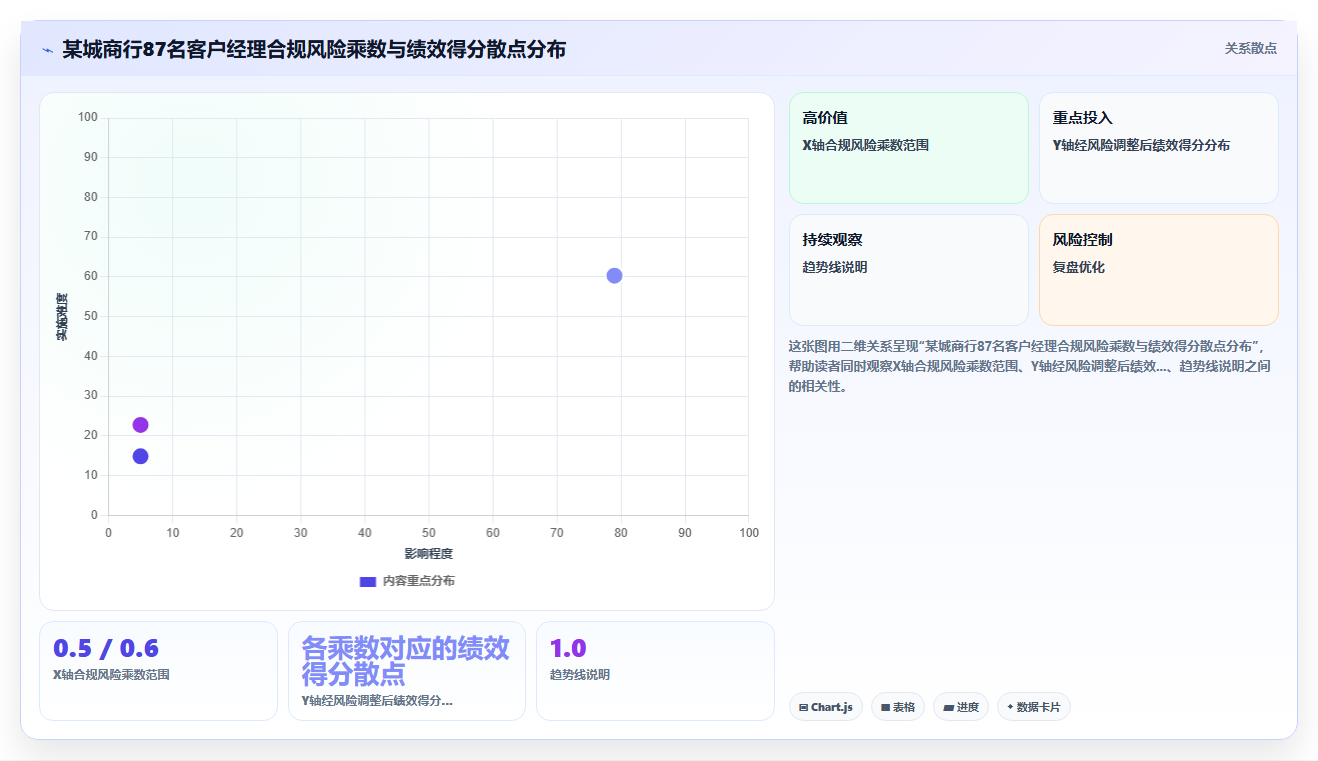Open the 重点投入 quadrant card

(x=1158, y=148)
